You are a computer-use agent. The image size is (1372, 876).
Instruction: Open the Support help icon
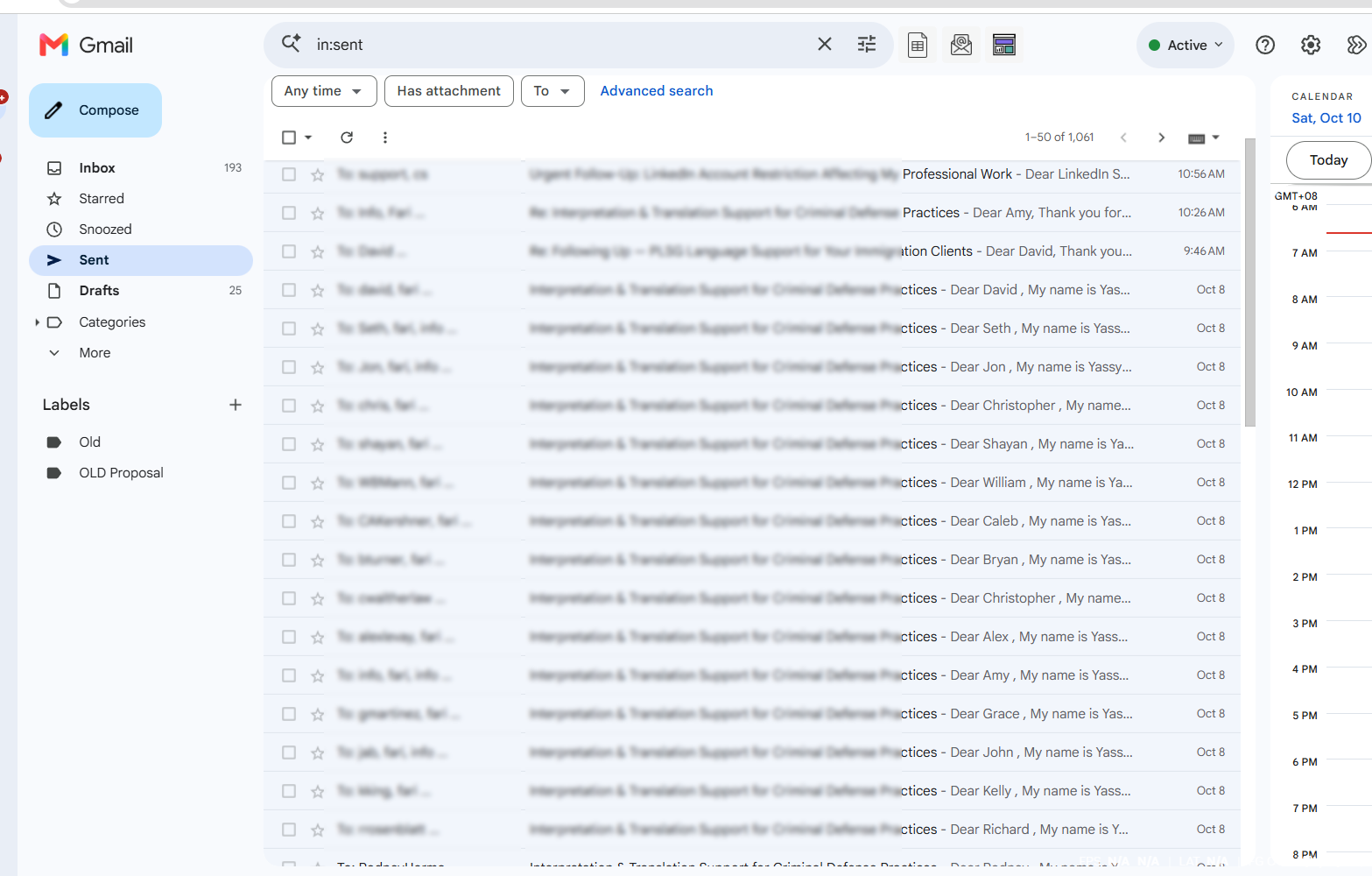pos(1265,45)
